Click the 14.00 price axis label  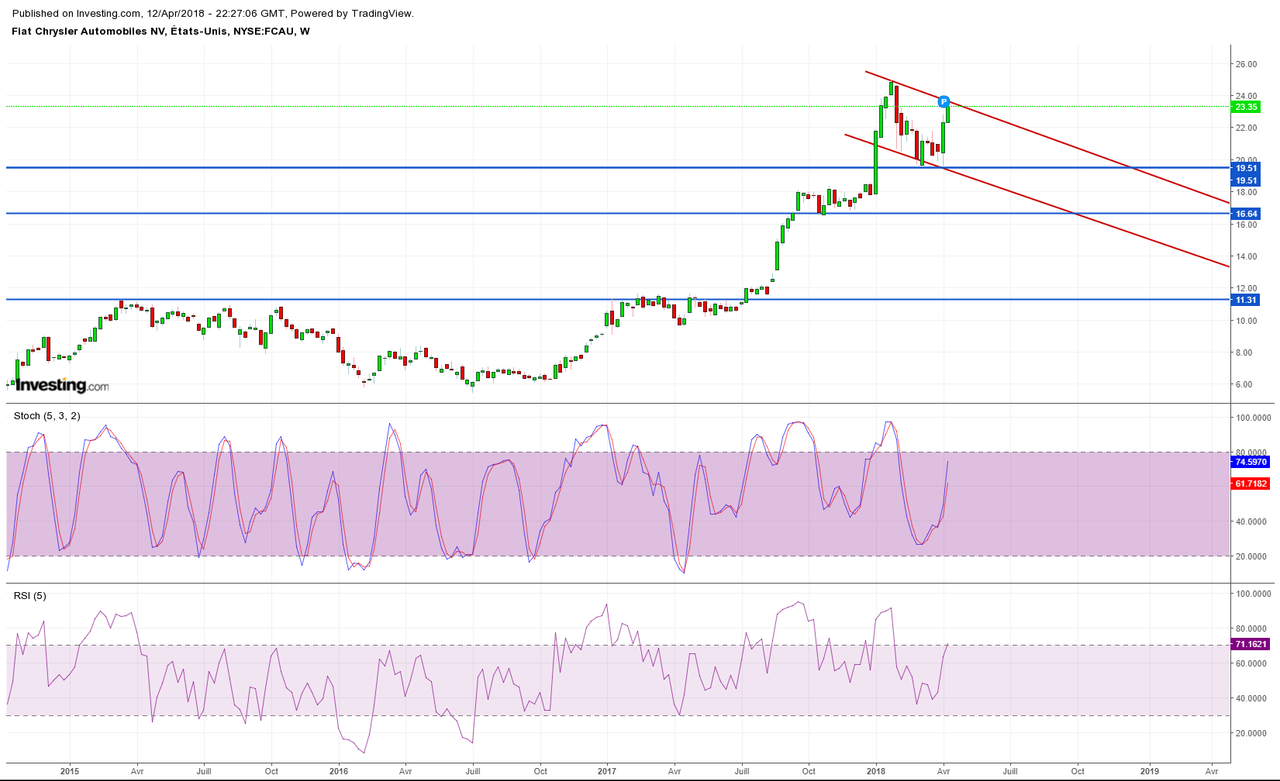point(1246,256)
